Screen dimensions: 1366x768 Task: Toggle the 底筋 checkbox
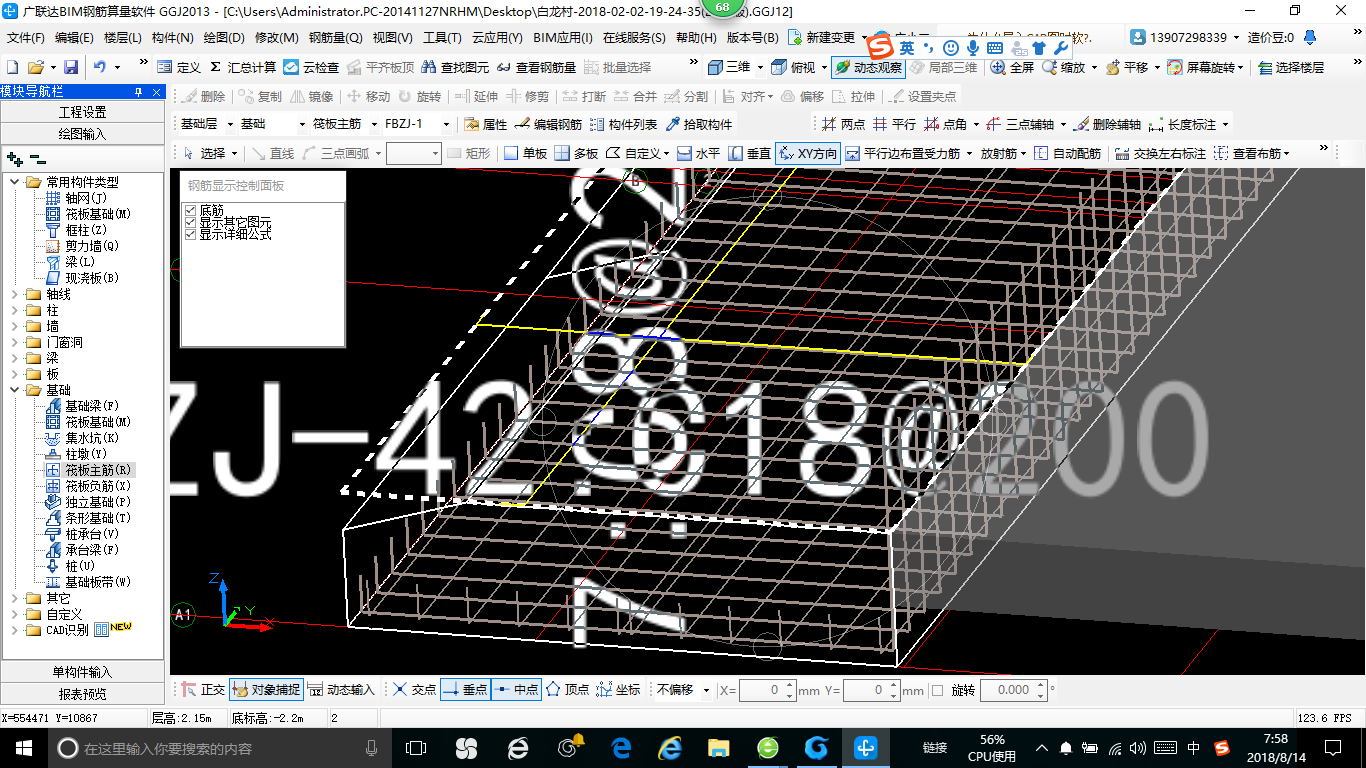coord(190,210)
